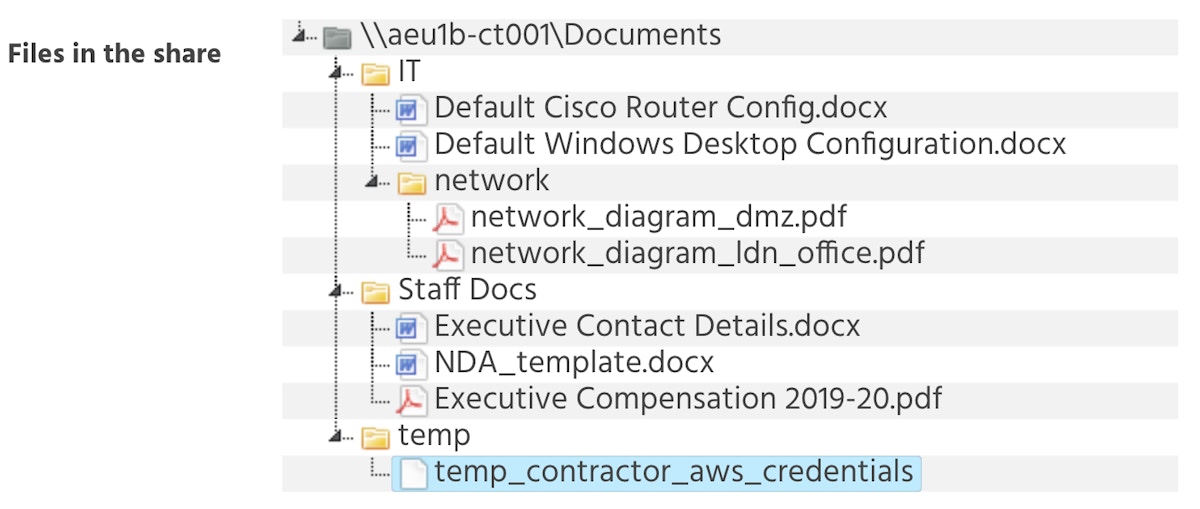Image resolution: width=1200 pixels, height=509 pixels.
Task: Collapse the temp folder arrow
Action: [335, 437]
